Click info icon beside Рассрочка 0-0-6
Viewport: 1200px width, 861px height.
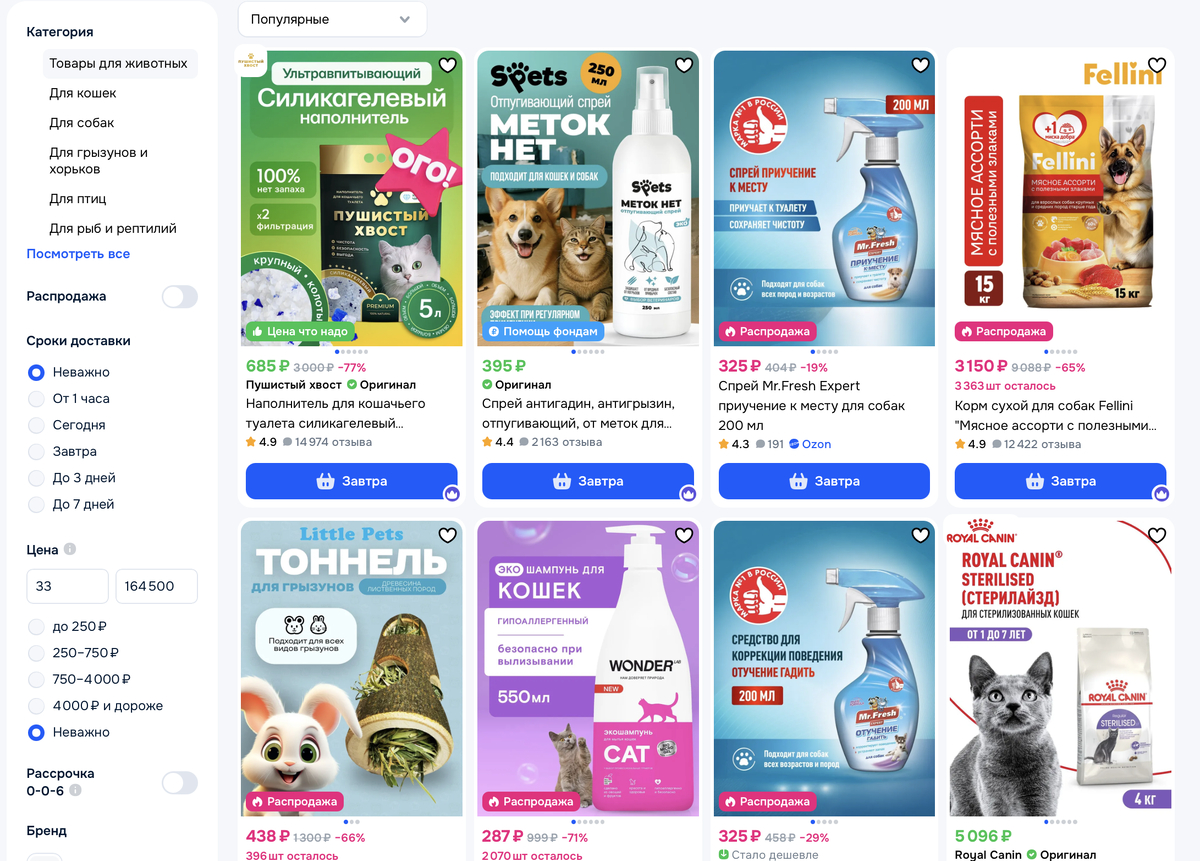click(x=75, y=790)
